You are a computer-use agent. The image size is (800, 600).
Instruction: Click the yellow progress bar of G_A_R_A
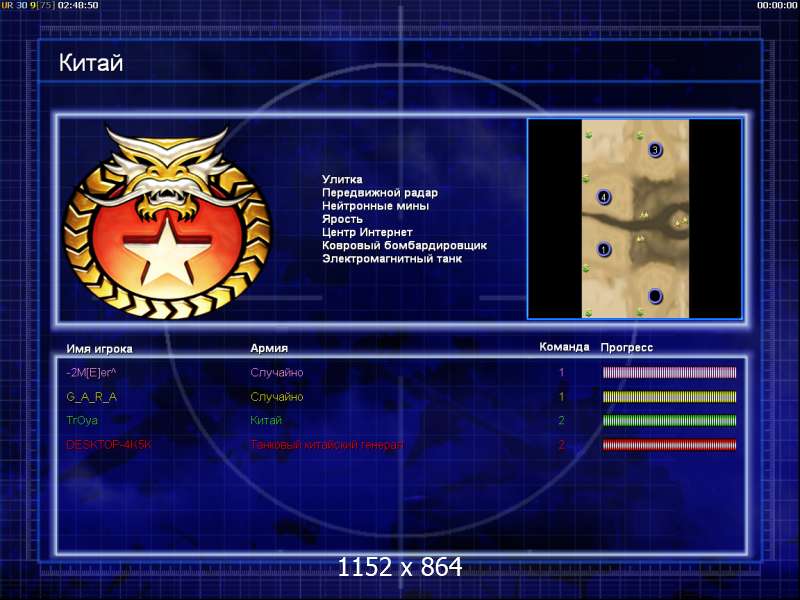tap(669, 397)
